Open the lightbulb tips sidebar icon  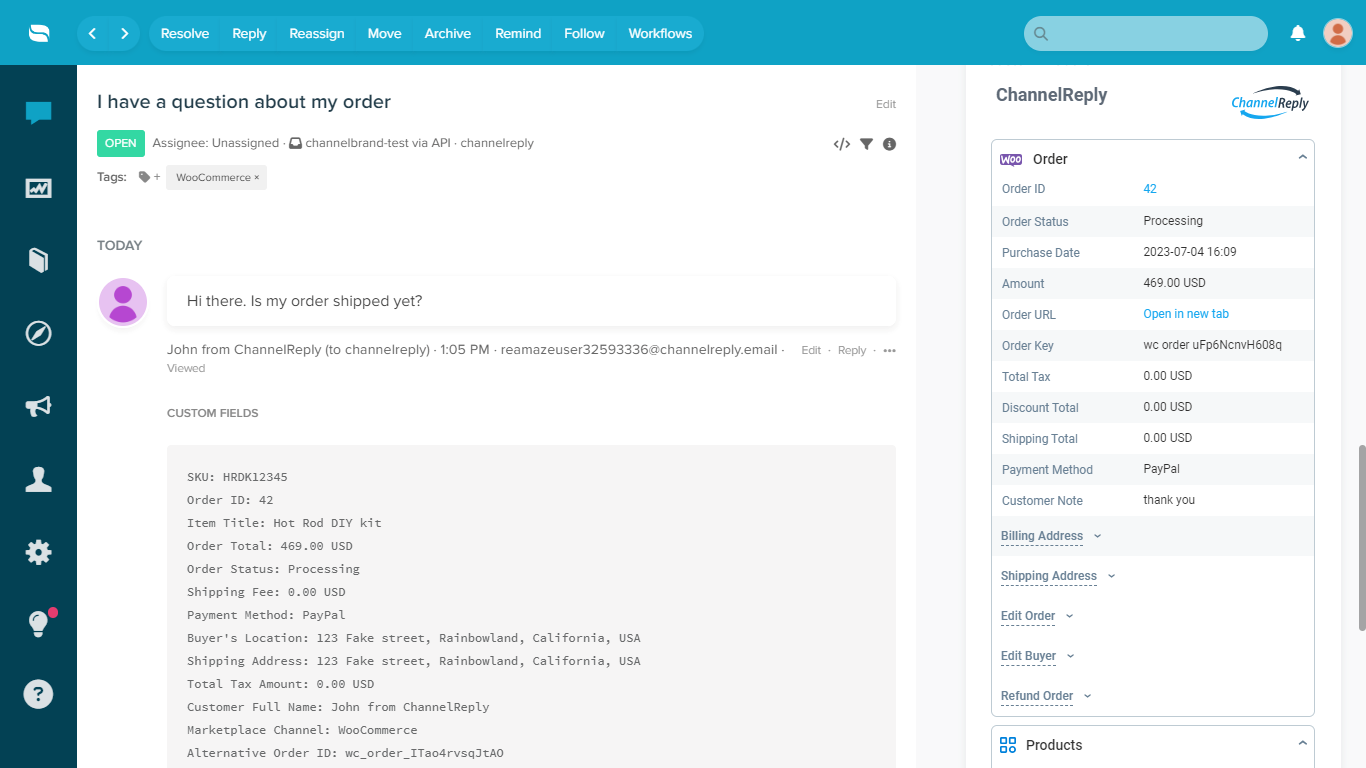pos(38,624)
